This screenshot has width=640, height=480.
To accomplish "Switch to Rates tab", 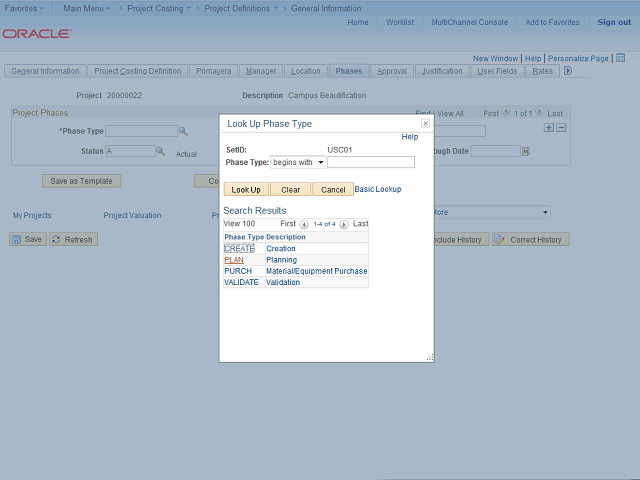I will coord(542,71).
